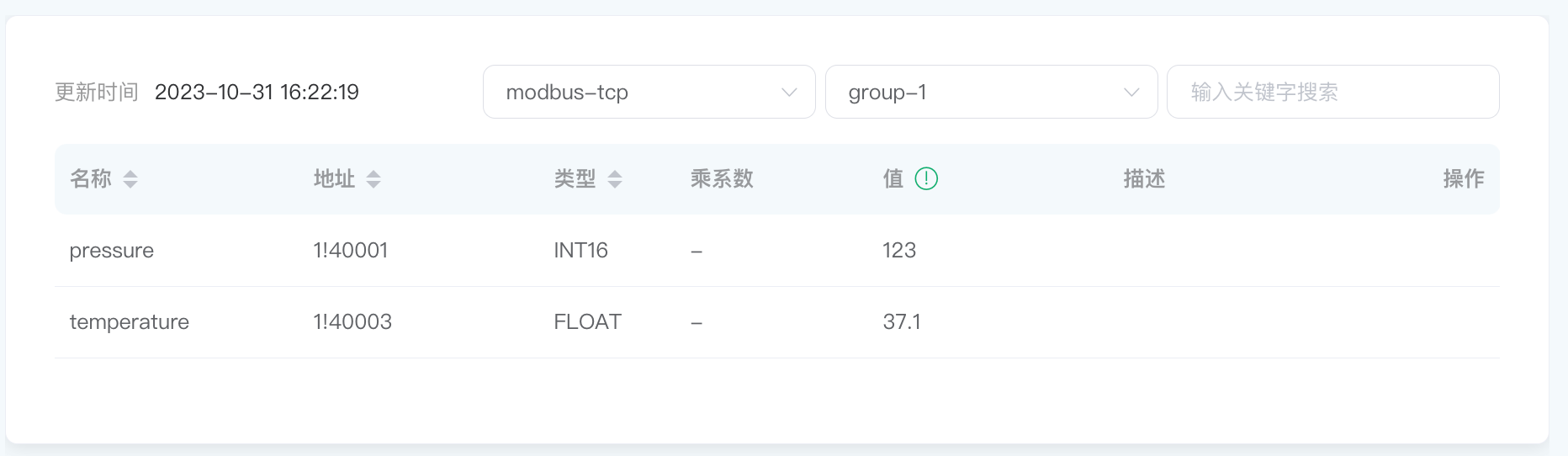Click the pressure value 123

pyautogui.click(x=899, y=251)
